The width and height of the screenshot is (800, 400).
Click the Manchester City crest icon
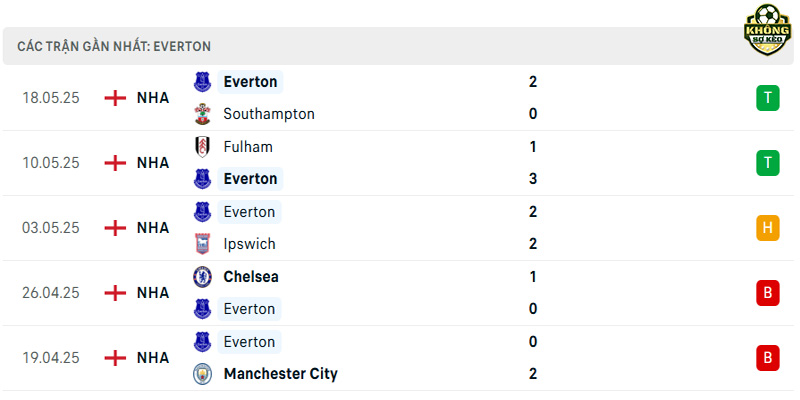tap(203, 374)
